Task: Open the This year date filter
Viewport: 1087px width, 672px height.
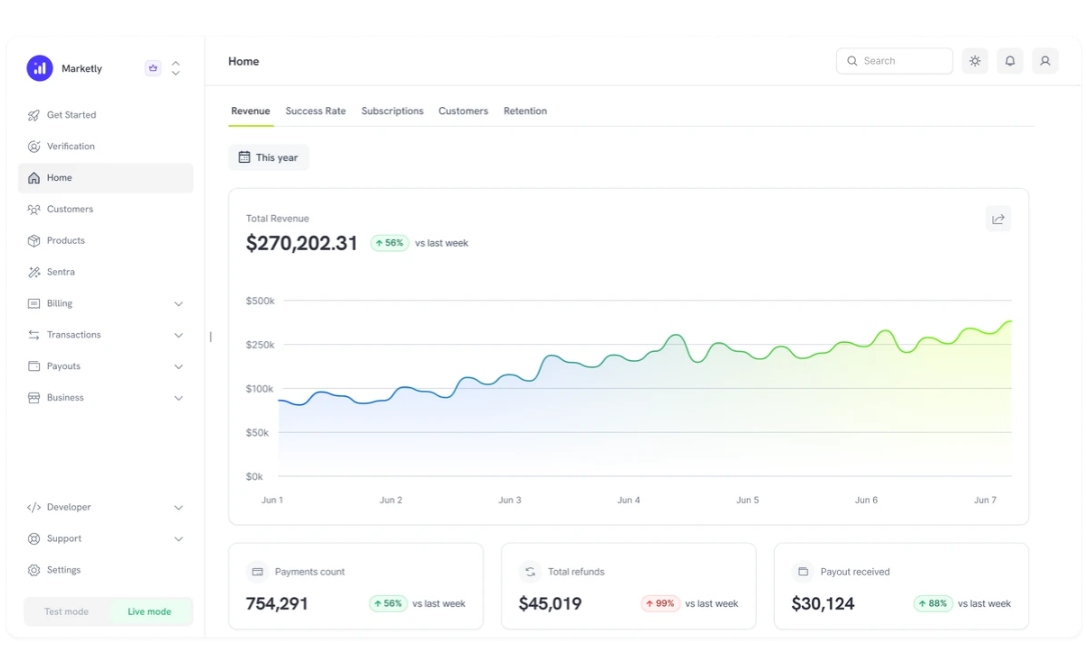Action: pyautogui.click(x=268, y=157)
